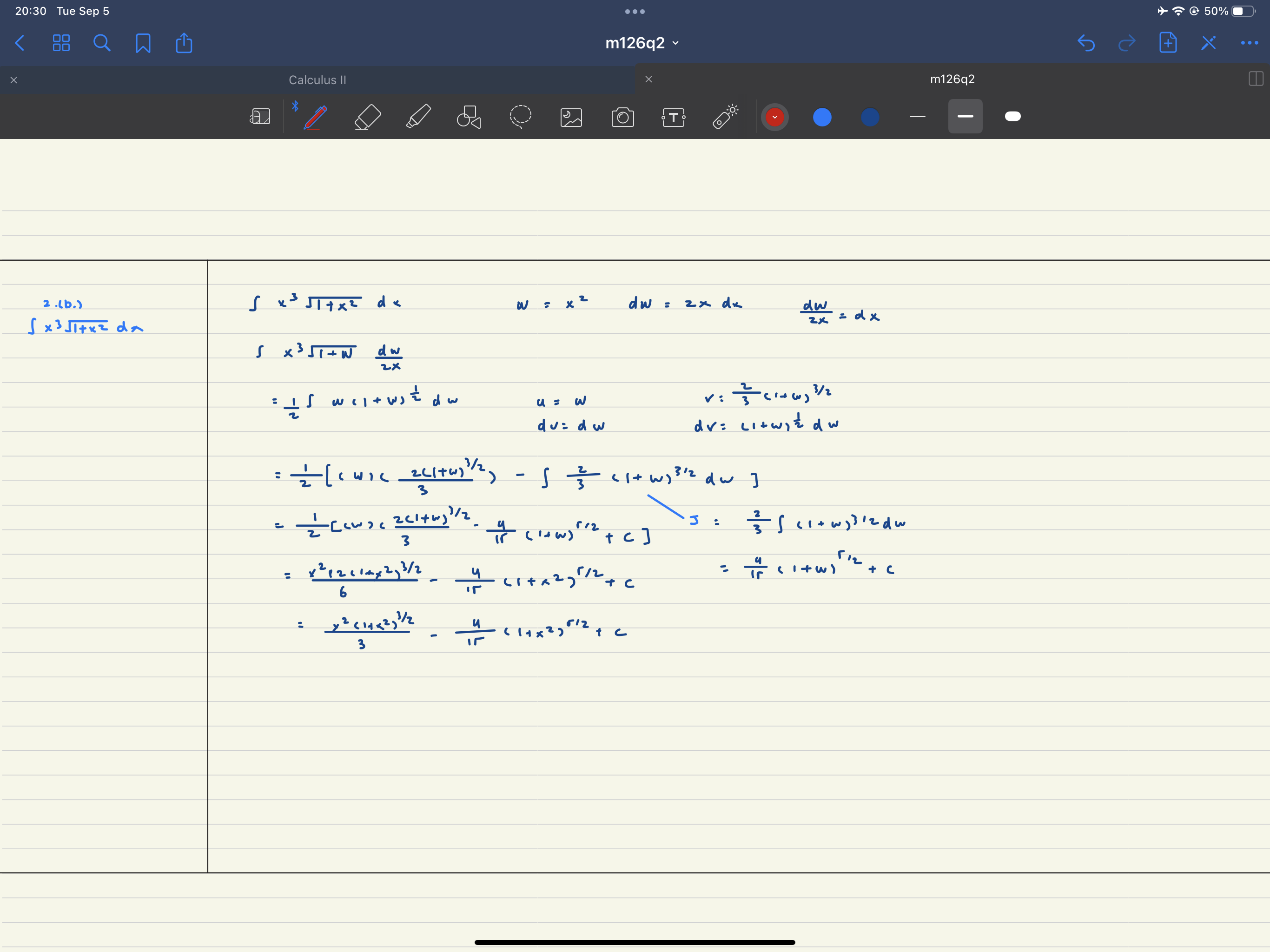Select the Eraser tool
Viewport: 1270px width, 952px height.
tap(367, 117)
